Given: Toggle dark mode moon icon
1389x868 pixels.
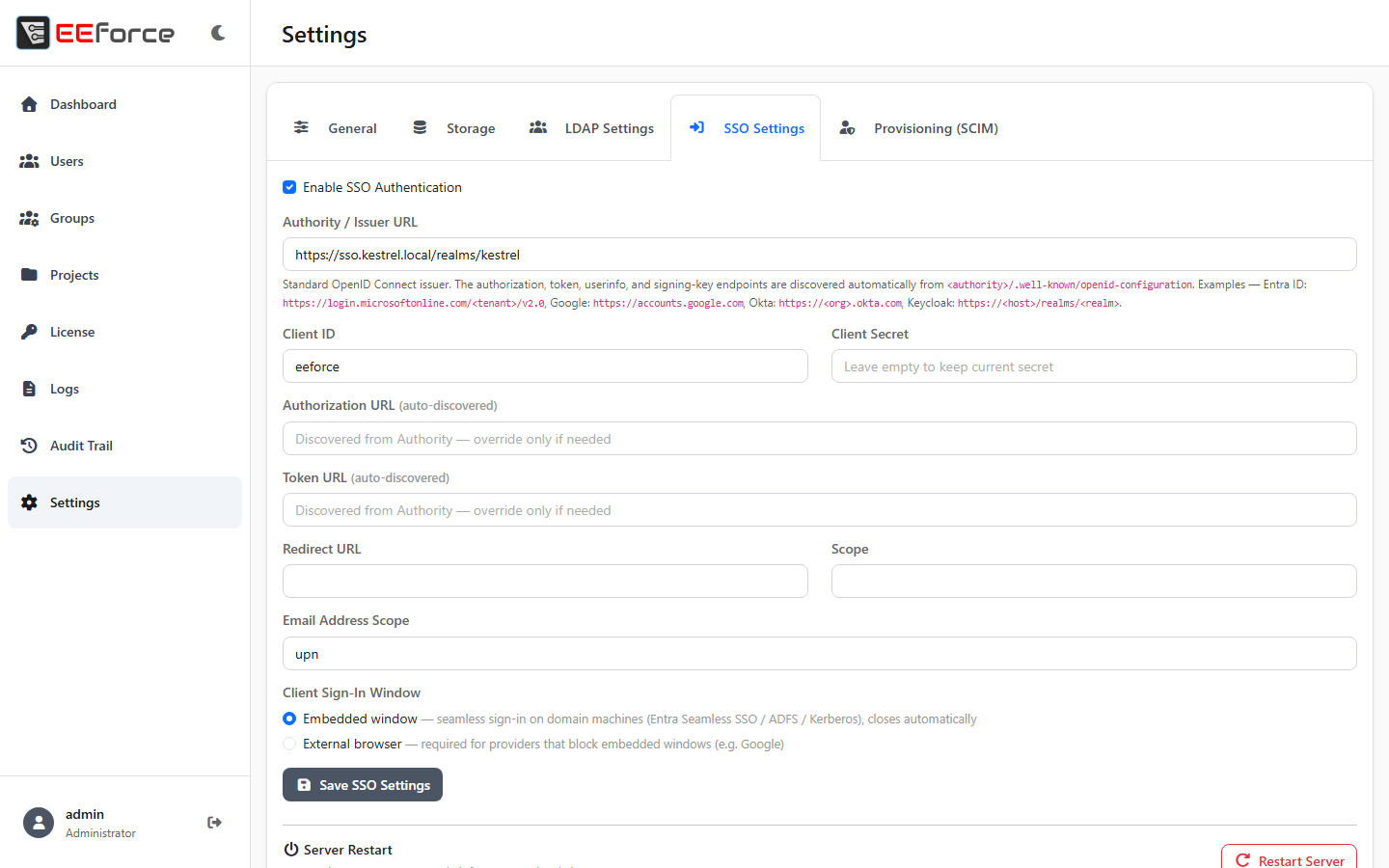Looking at the screenshot, I should [x=218, y=33].
